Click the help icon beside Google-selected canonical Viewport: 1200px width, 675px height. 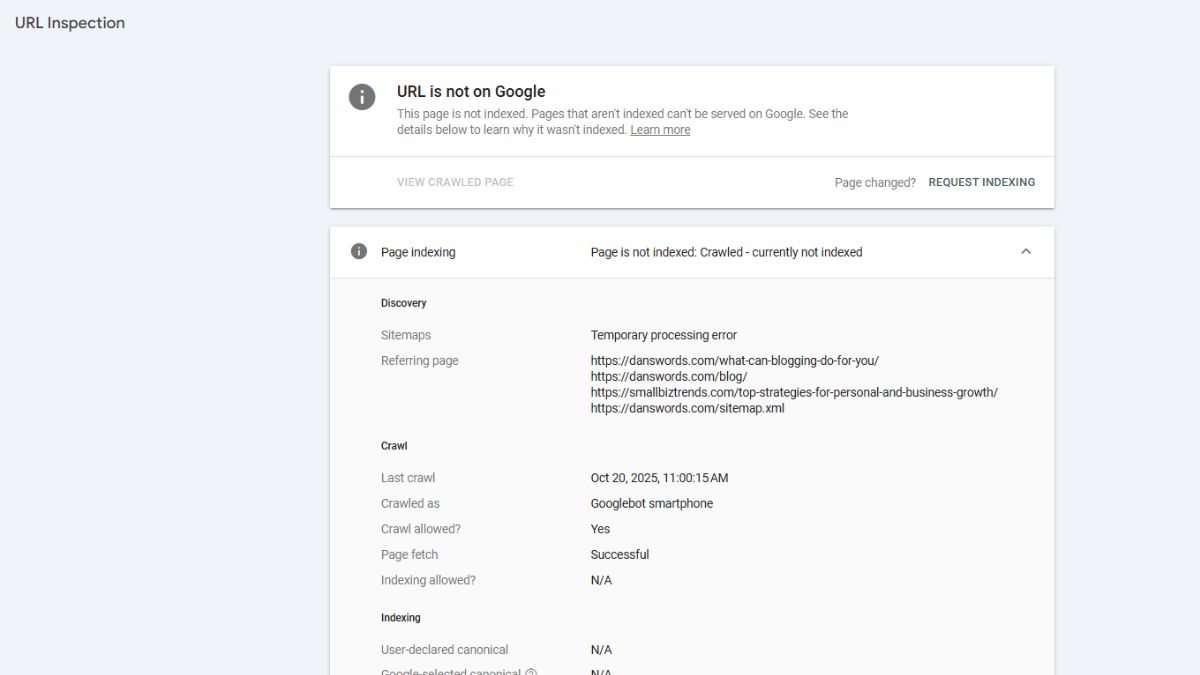click(x=531, y=673)
